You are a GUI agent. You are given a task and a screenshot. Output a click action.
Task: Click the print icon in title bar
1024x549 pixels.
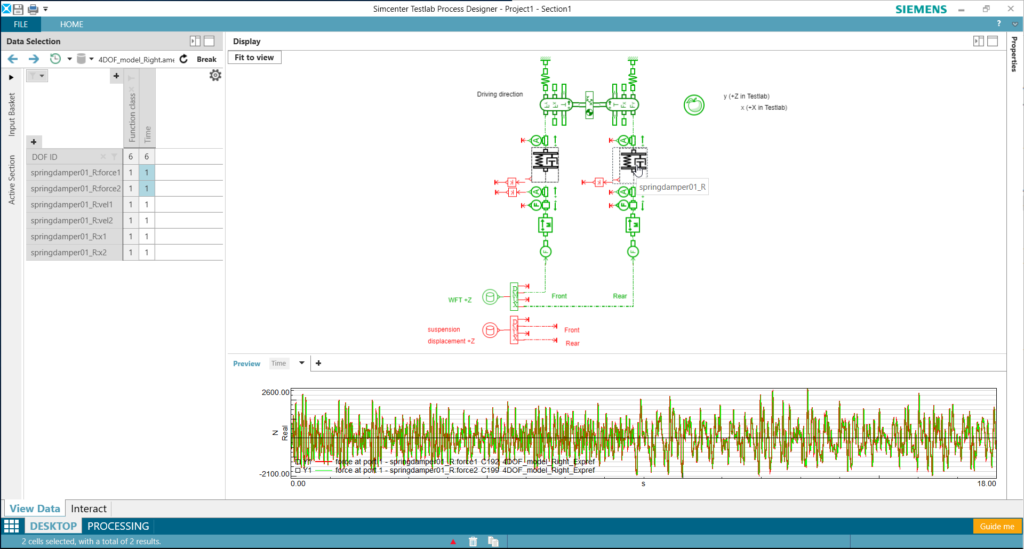coord(33,9)
